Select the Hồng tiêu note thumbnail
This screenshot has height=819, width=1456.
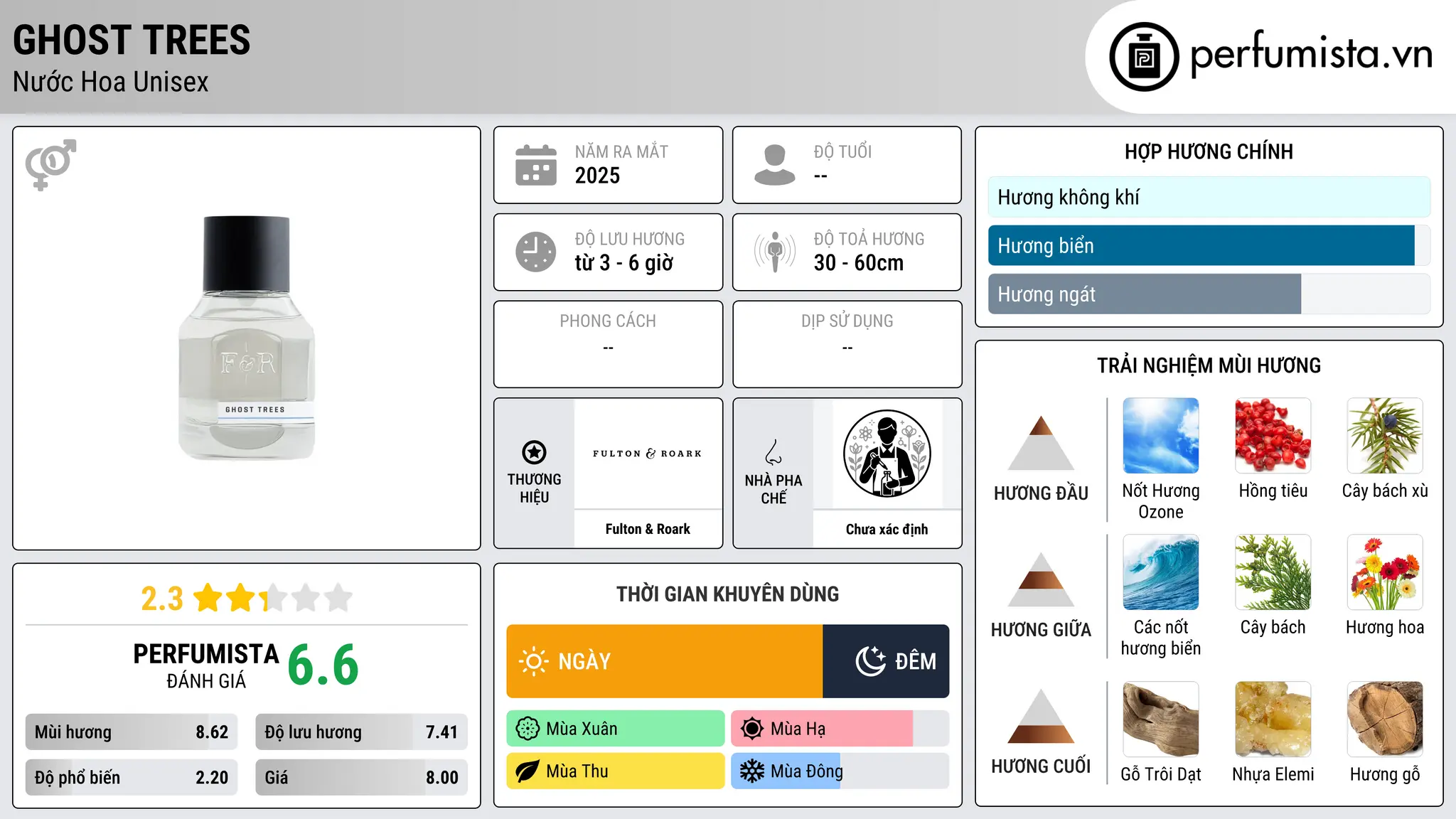coord(1273,436)
